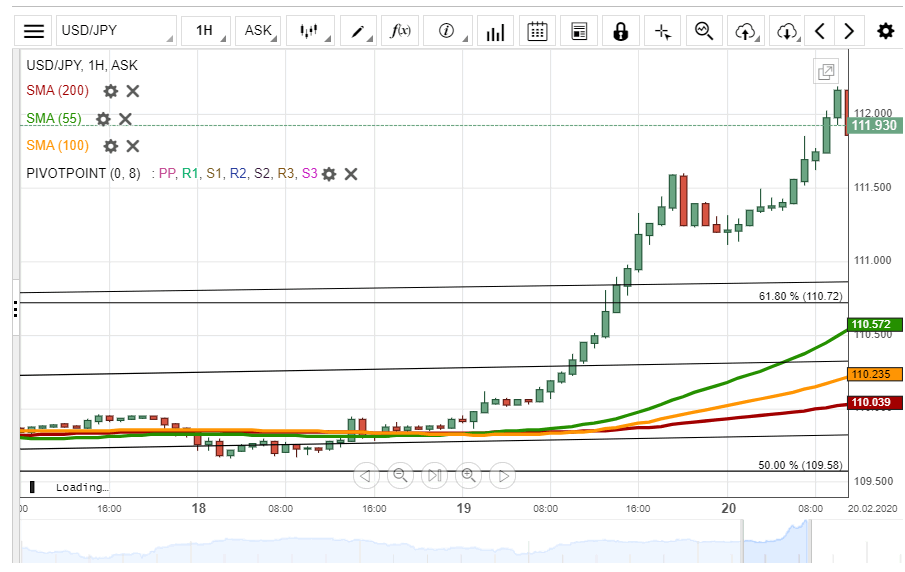This screenshot has width=905, height=572.
Task: Click the left panel drag handle dots
Action: click(x=16, y=309)
